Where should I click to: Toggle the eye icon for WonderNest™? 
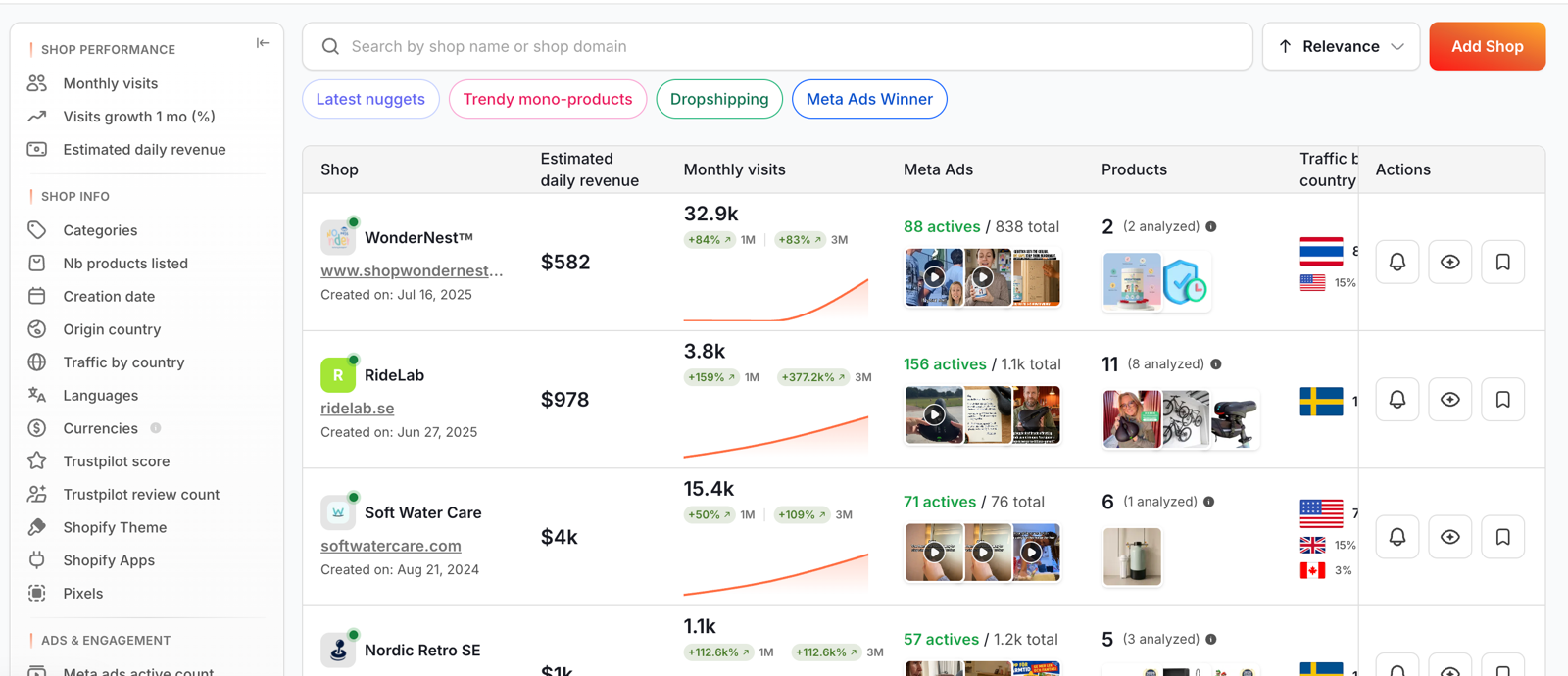tap(1450, 263)
